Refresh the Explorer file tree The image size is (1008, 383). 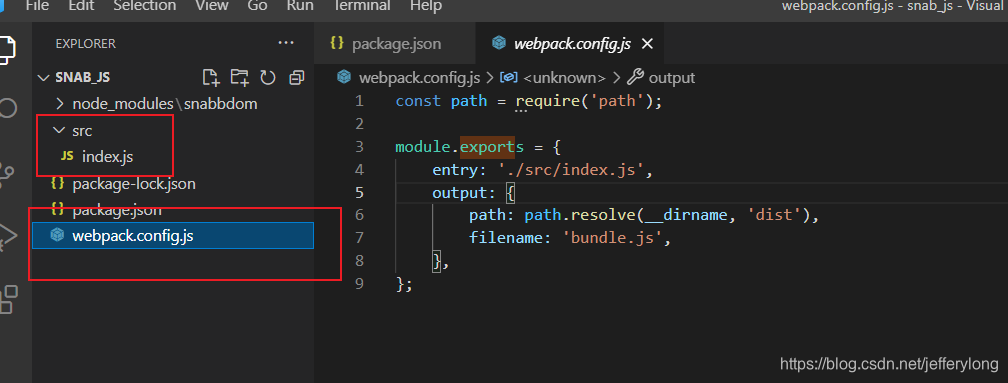(267, 78)
